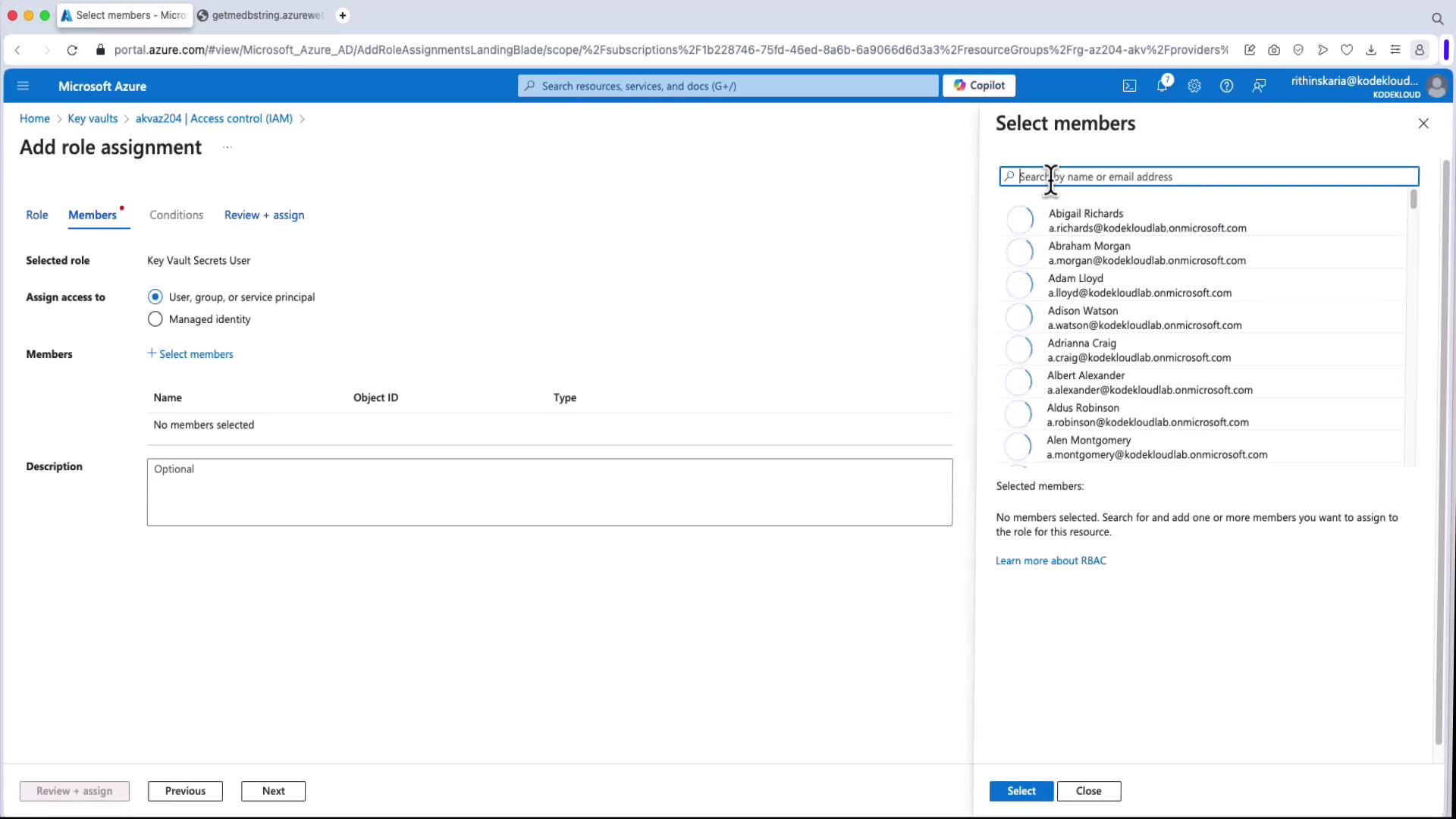Open the ellipsis next to Add role assignment

[227, 148]
